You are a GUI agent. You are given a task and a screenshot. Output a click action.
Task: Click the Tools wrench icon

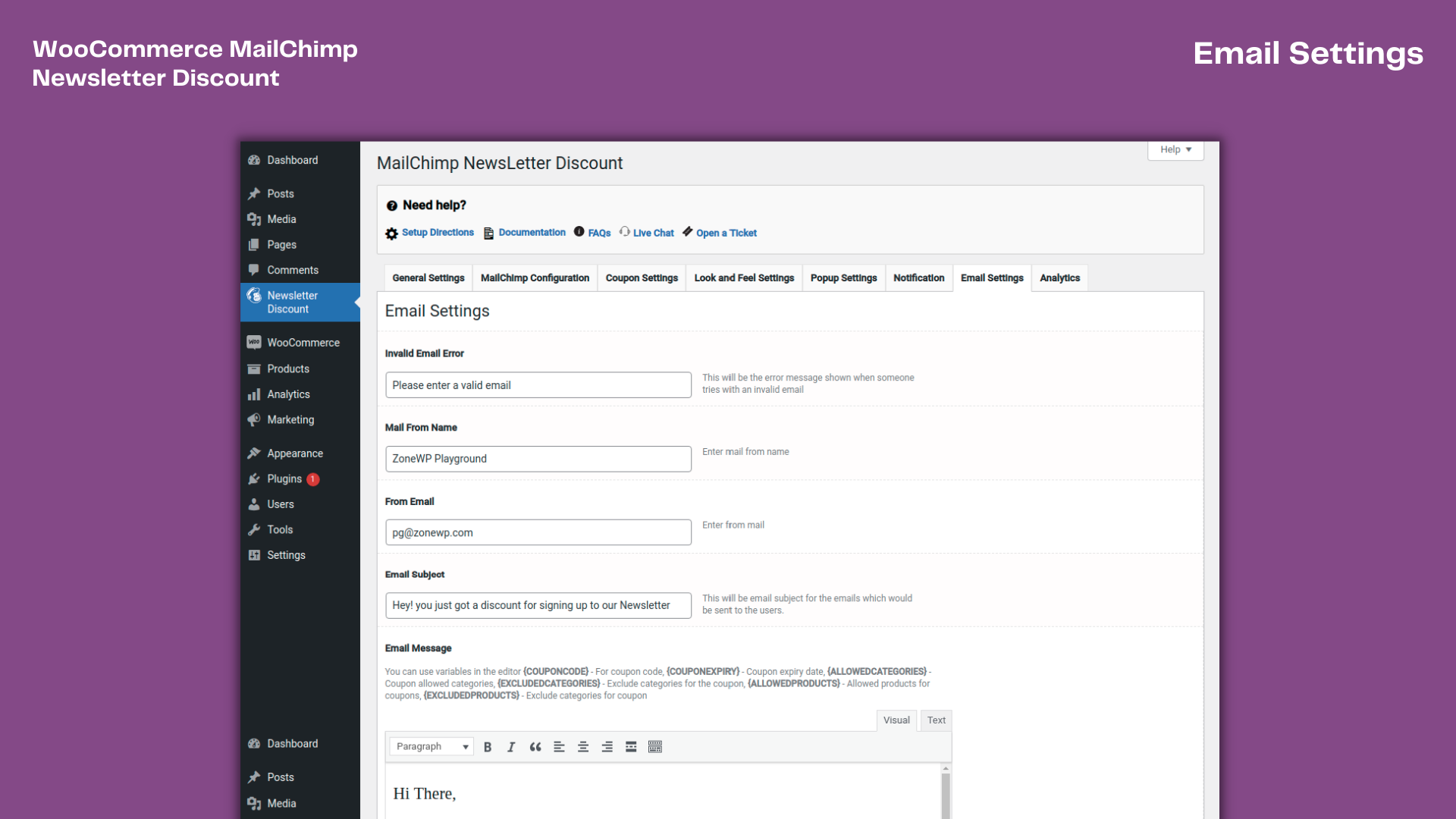[254, 530]
